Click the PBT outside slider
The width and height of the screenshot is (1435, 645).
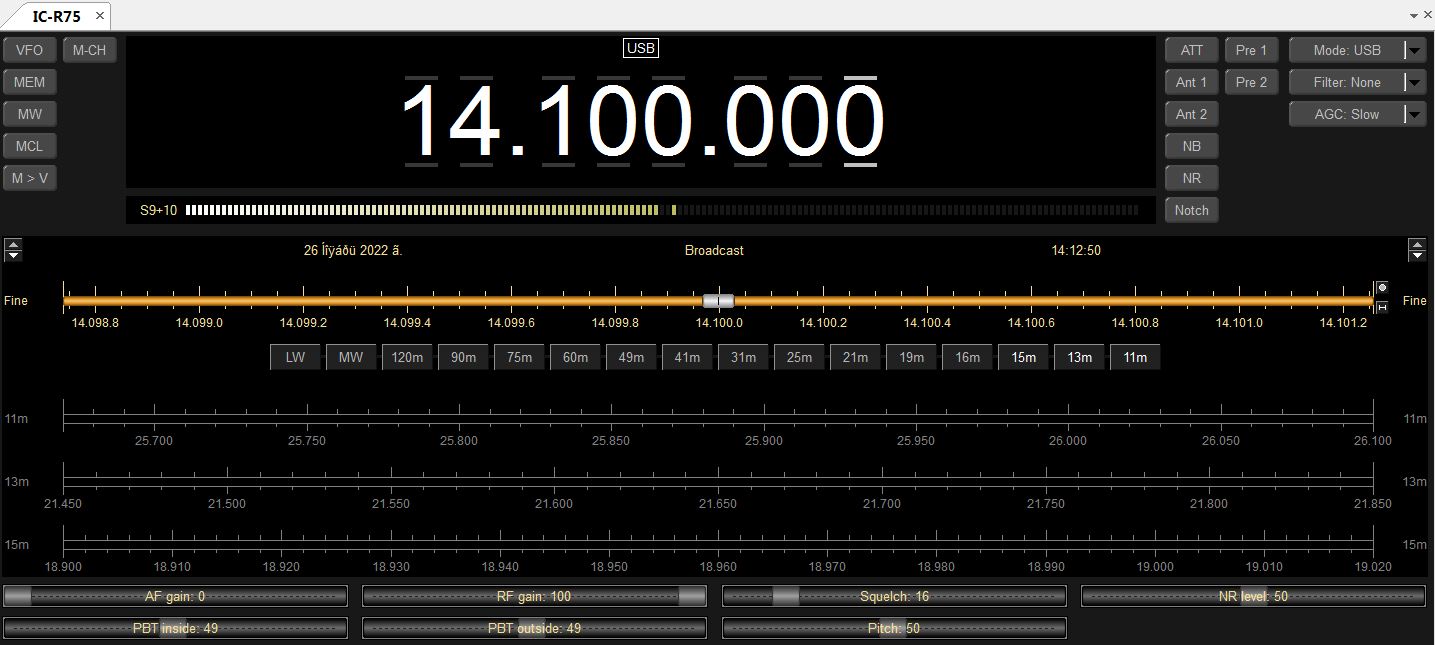click(534, 628)
